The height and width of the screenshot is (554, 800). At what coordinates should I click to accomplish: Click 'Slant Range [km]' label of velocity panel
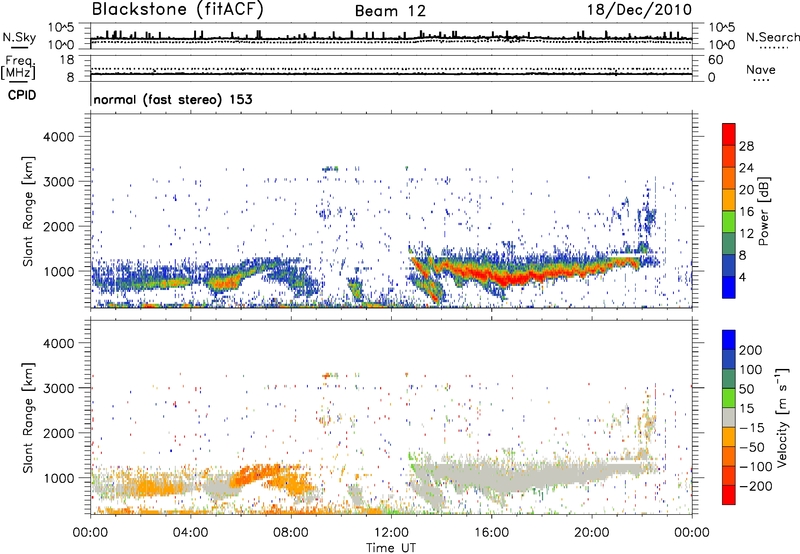pos(28,418)
